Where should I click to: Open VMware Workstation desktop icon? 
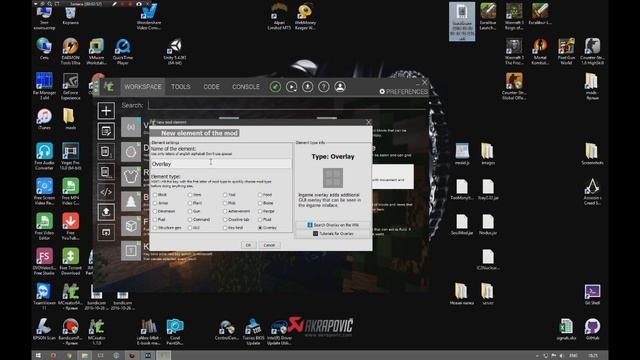[x=96, y=51]
